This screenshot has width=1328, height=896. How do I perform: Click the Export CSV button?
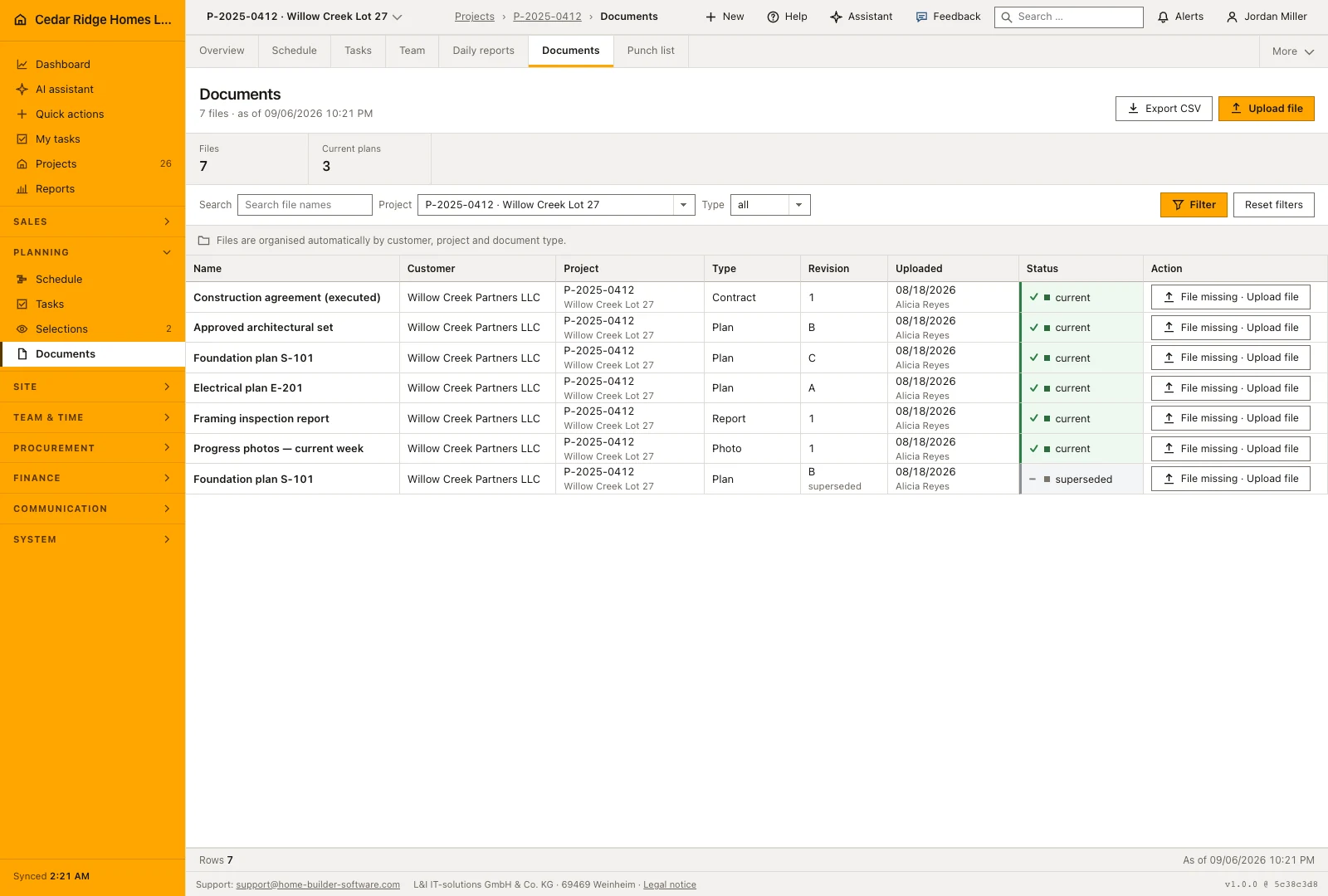tap(1164, 109)
